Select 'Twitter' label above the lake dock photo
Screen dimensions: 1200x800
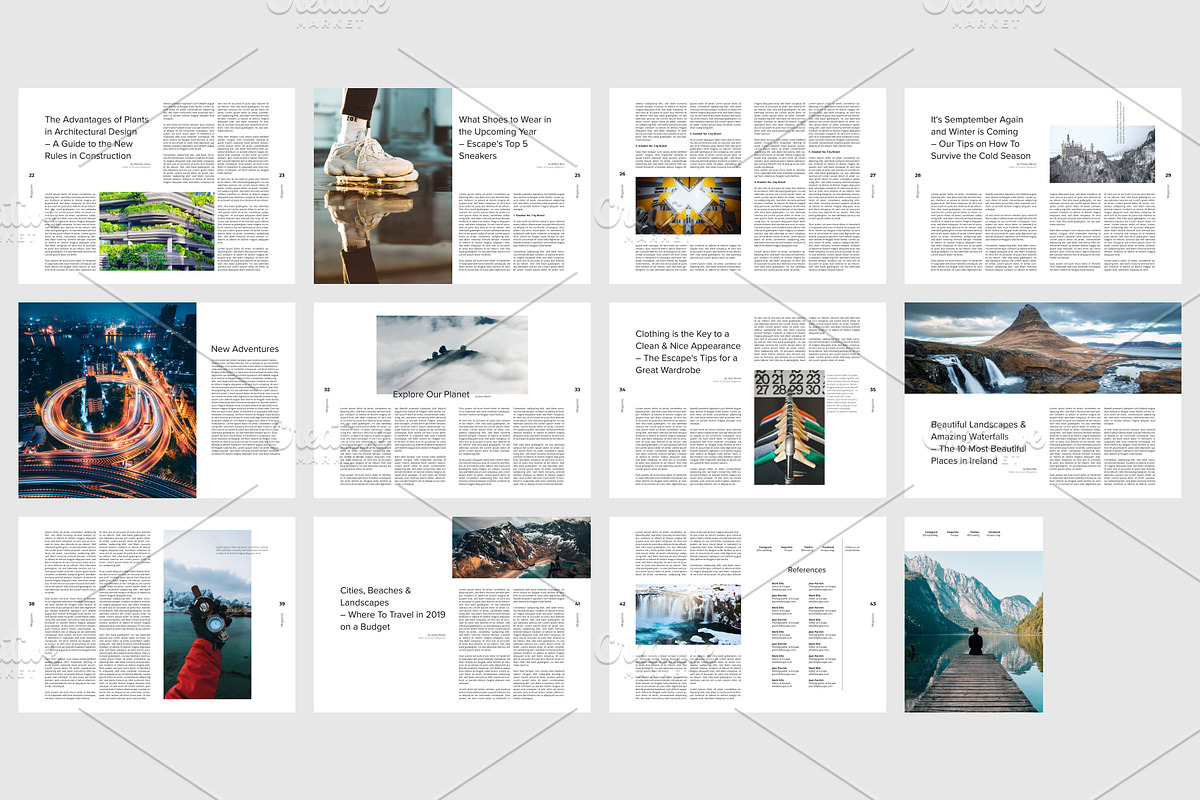pyautogui.click(x=975, y=532)
